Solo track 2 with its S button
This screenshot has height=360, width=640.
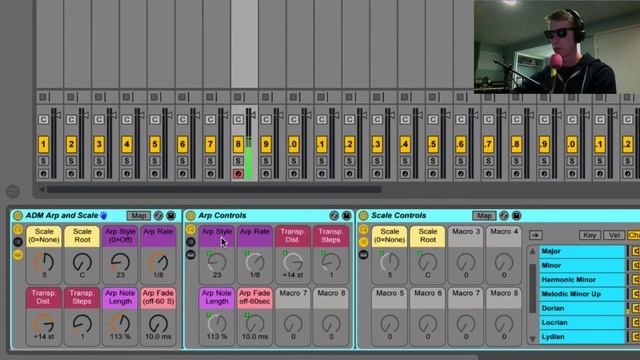pos(71,161)
